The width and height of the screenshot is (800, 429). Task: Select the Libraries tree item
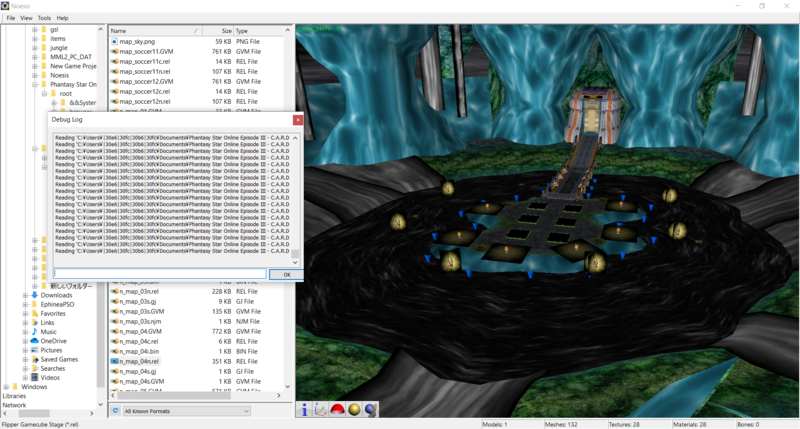coord(14,396)
